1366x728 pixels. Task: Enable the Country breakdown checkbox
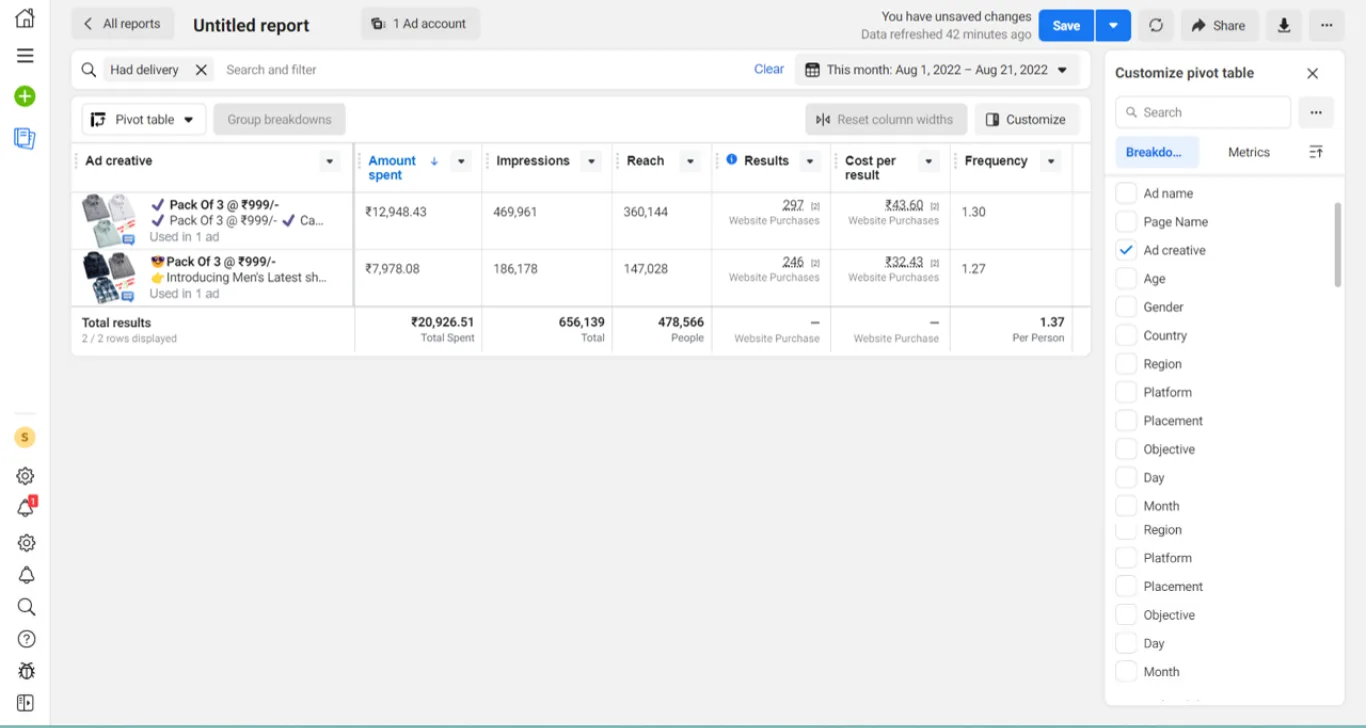(x=1126, y=336)
